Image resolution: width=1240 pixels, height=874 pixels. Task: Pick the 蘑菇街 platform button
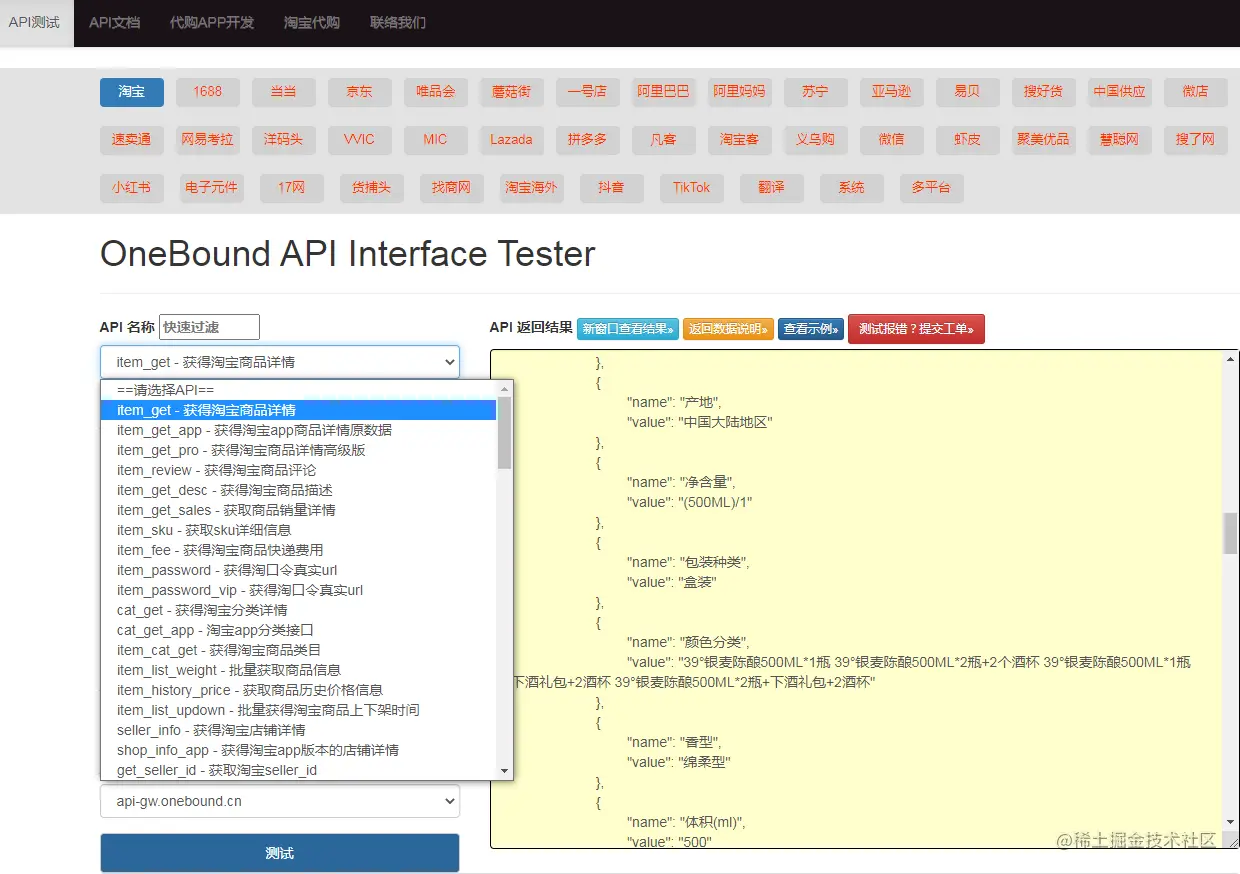point(512,92)
